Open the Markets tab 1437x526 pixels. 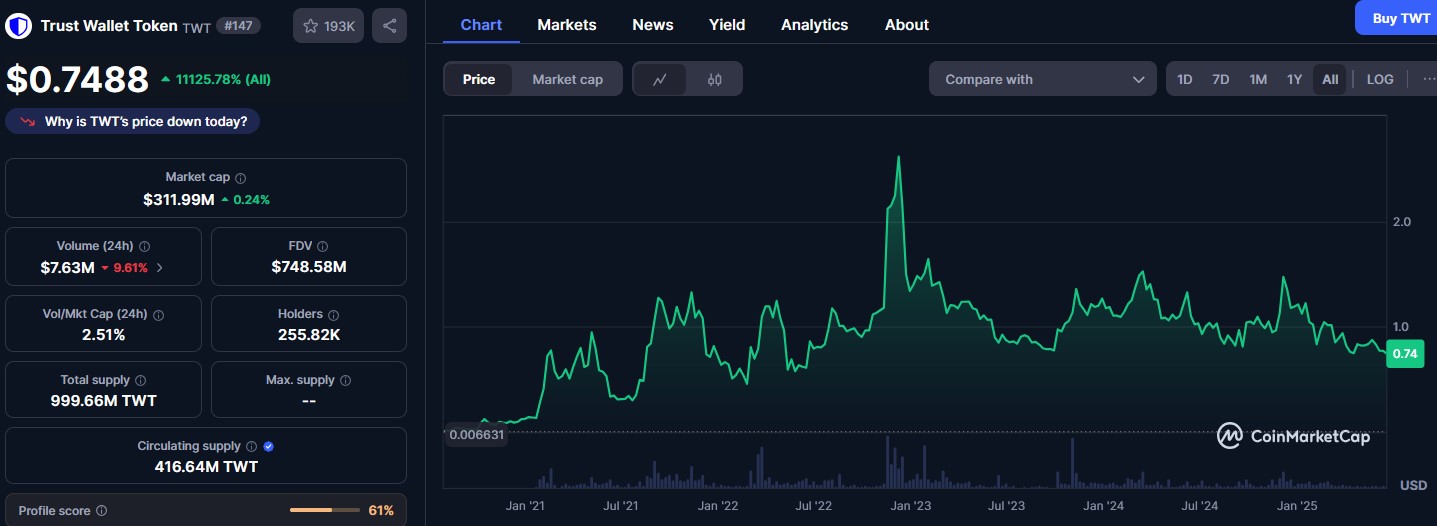[567, 24]
